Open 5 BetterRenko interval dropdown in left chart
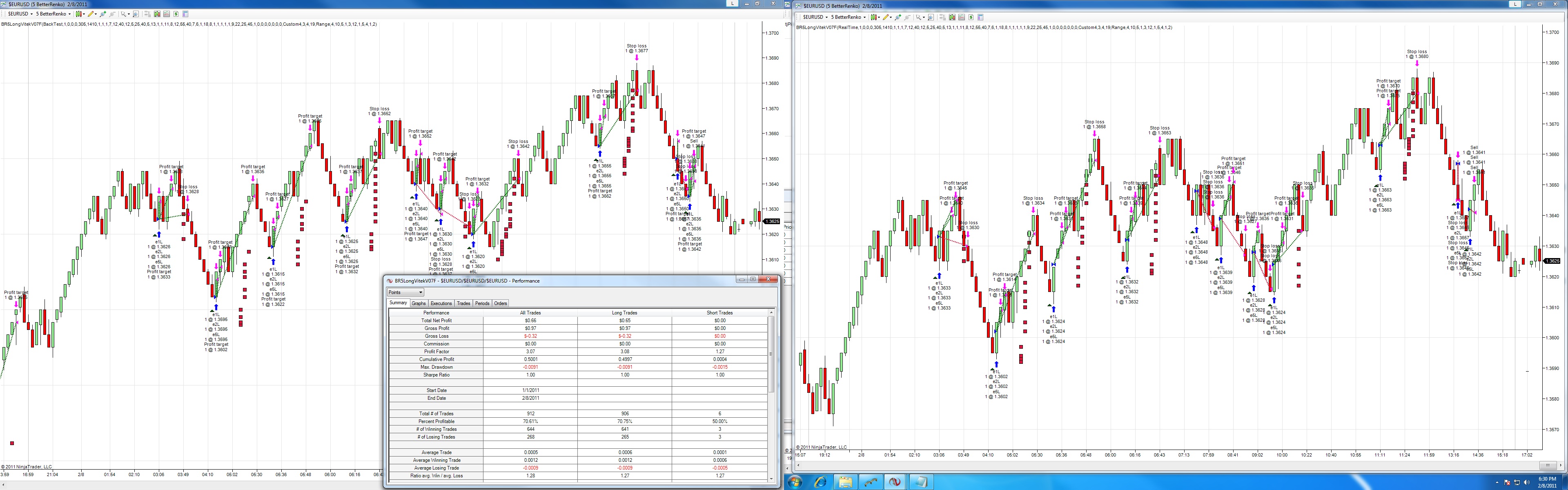The width and height of the screenshot is (1568, 490). click(53, 14)
